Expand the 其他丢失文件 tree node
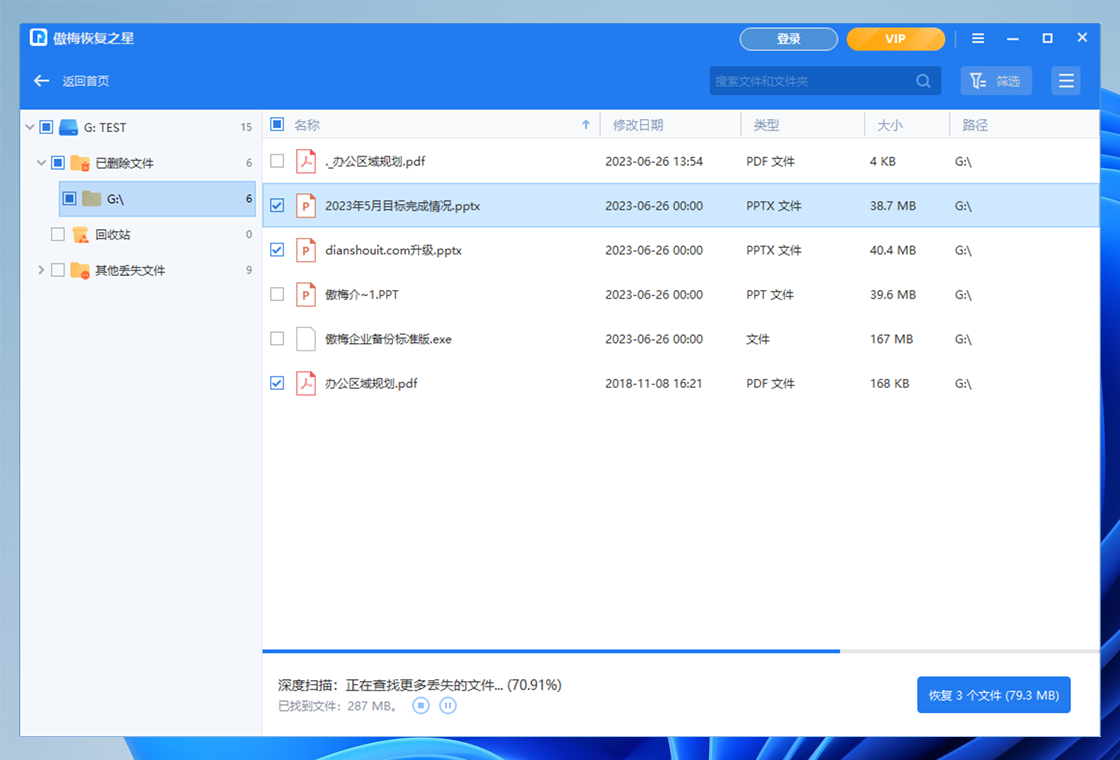Image resolution: width=1120 pixels, height=760 pixels. coord(41,270)
